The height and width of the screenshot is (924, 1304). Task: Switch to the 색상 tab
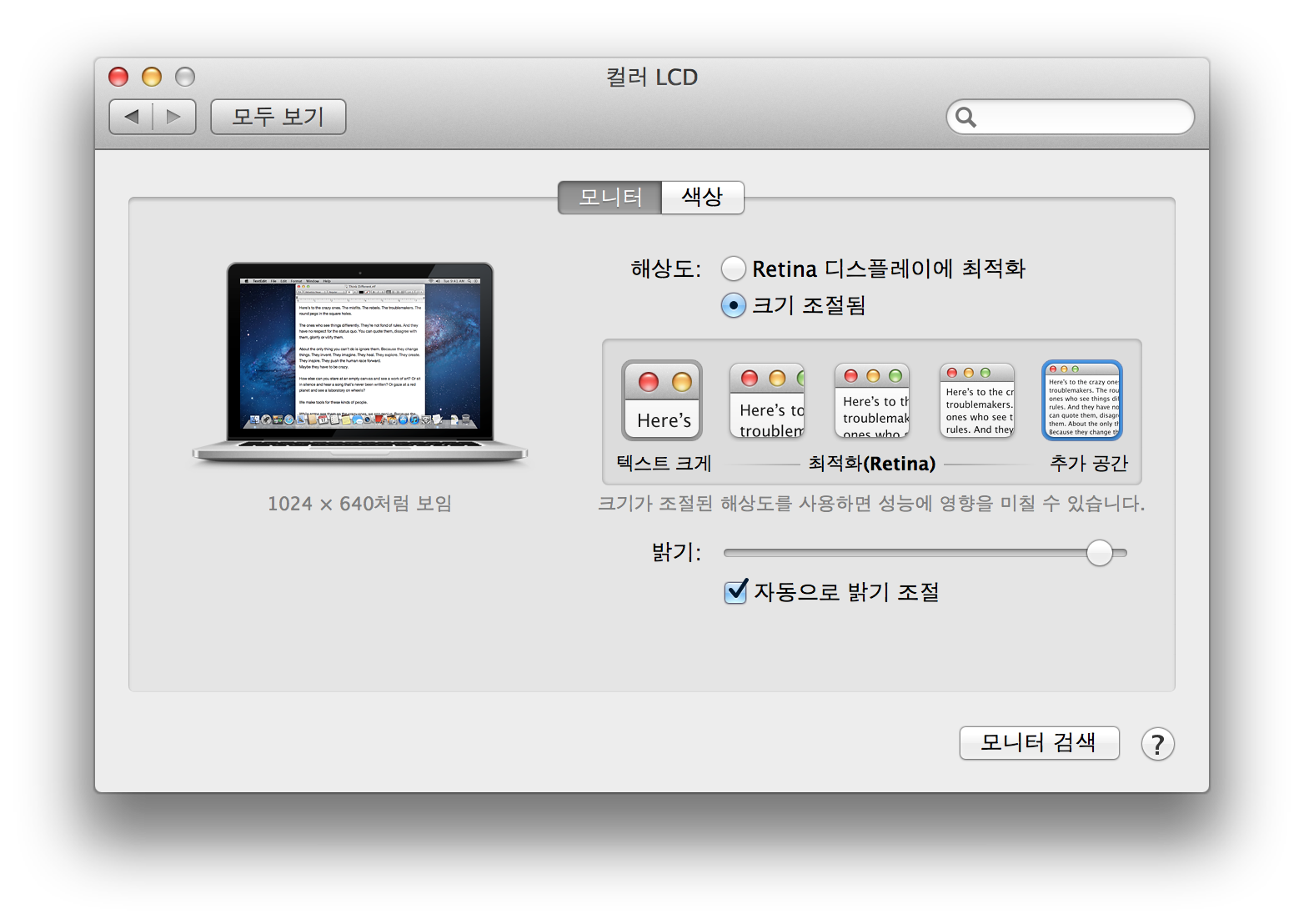click(702, 198)
